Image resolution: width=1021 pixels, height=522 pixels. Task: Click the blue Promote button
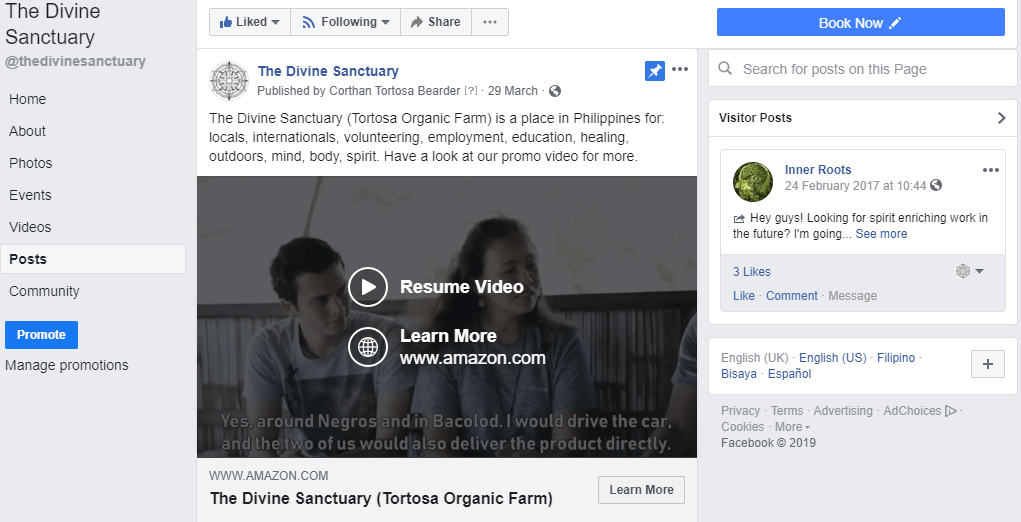pyautogui.click(x=41, y=335)
